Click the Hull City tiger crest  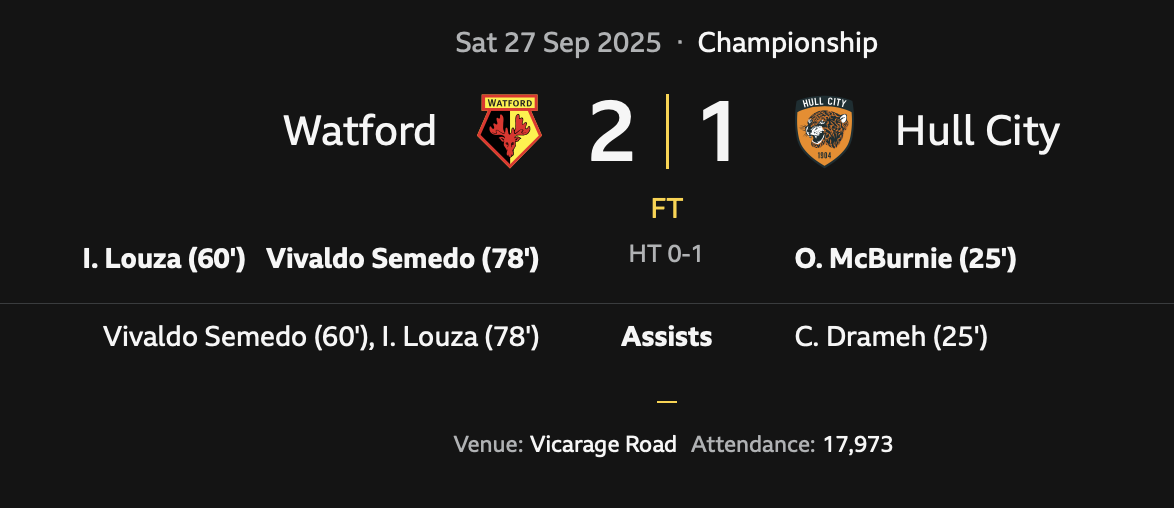(824, 130)
